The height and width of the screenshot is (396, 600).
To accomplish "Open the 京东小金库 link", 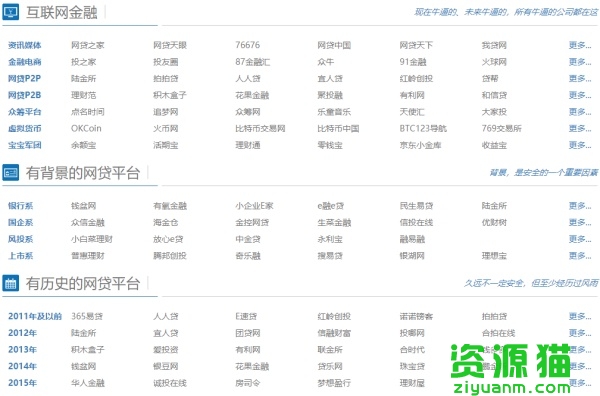I will pos(420,145).
